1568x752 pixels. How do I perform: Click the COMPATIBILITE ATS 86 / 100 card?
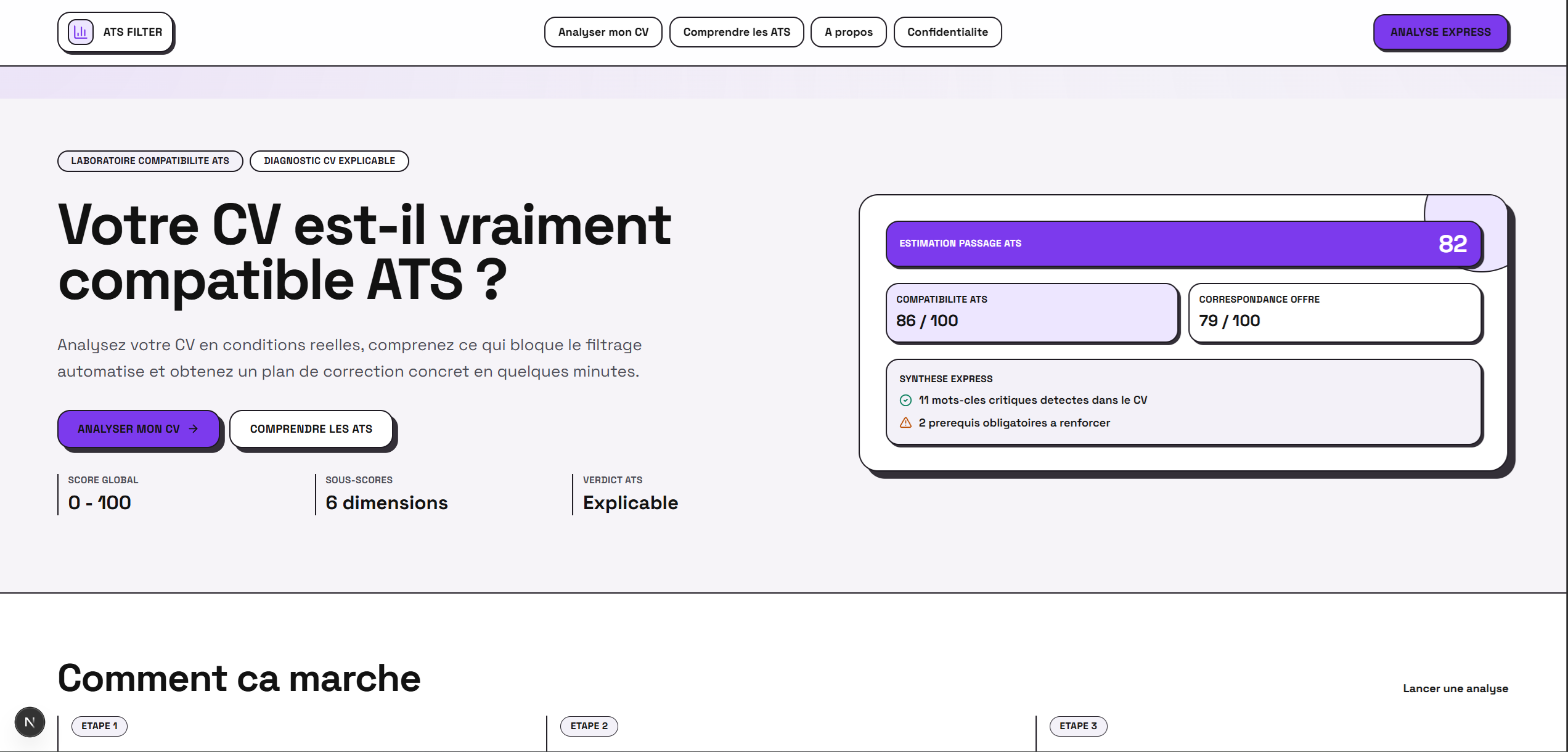[x=1032, y=313]
